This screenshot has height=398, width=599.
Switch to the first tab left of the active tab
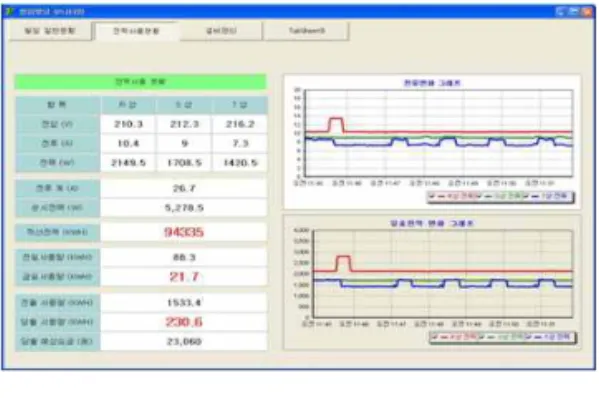50,31
